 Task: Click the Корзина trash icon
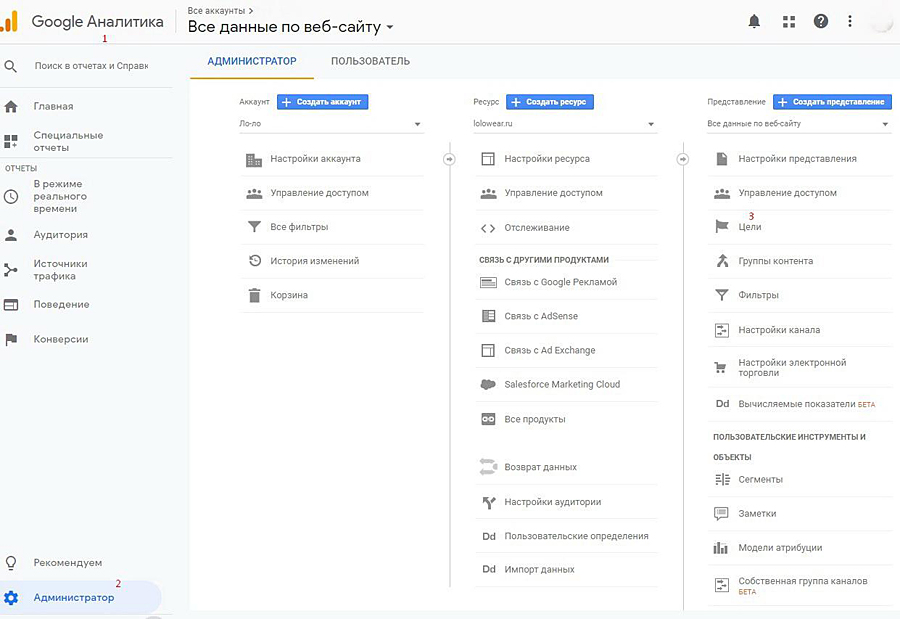[x=254, y=295]
